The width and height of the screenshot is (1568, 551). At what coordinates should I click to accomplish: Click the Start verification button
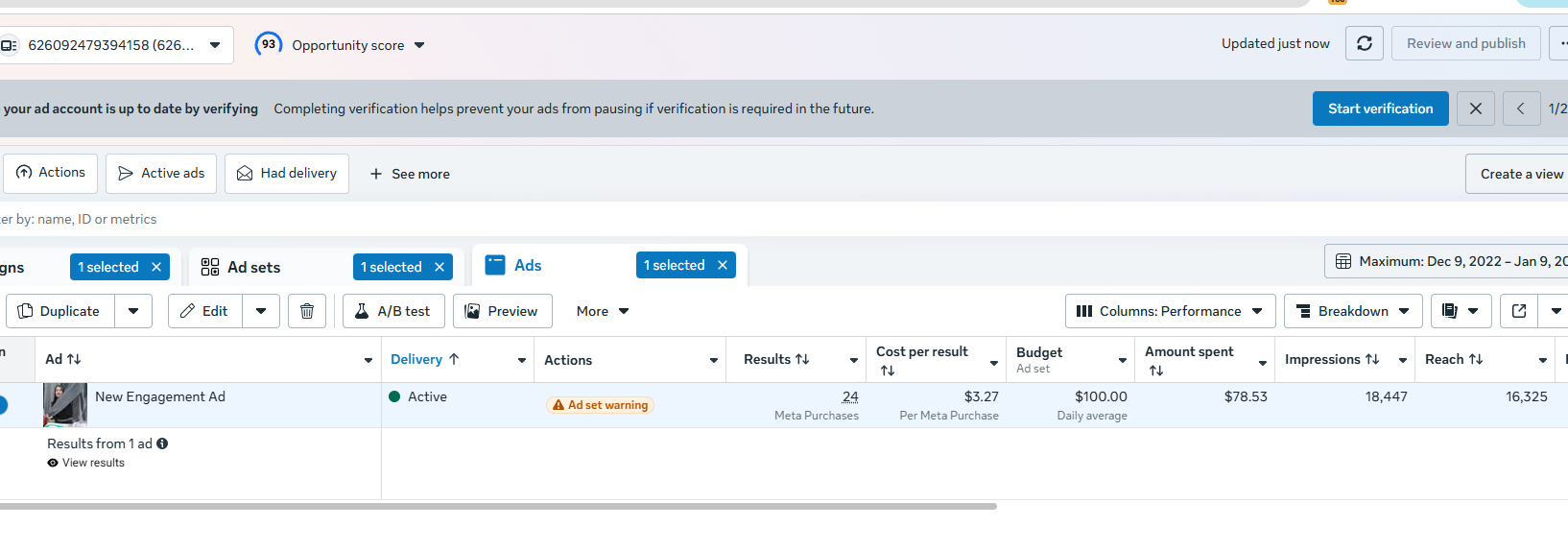click(x=1380, y=108)
